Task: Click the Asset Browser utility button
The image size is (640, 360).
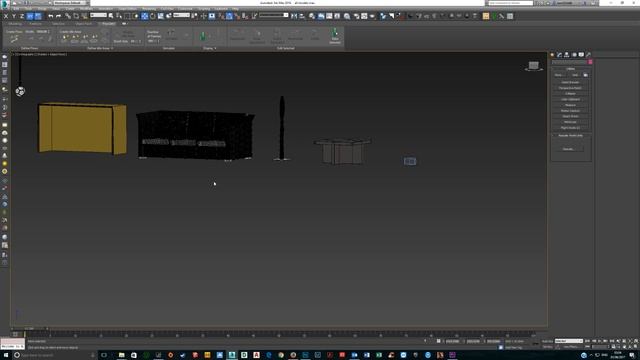Action: pos(570,82)
